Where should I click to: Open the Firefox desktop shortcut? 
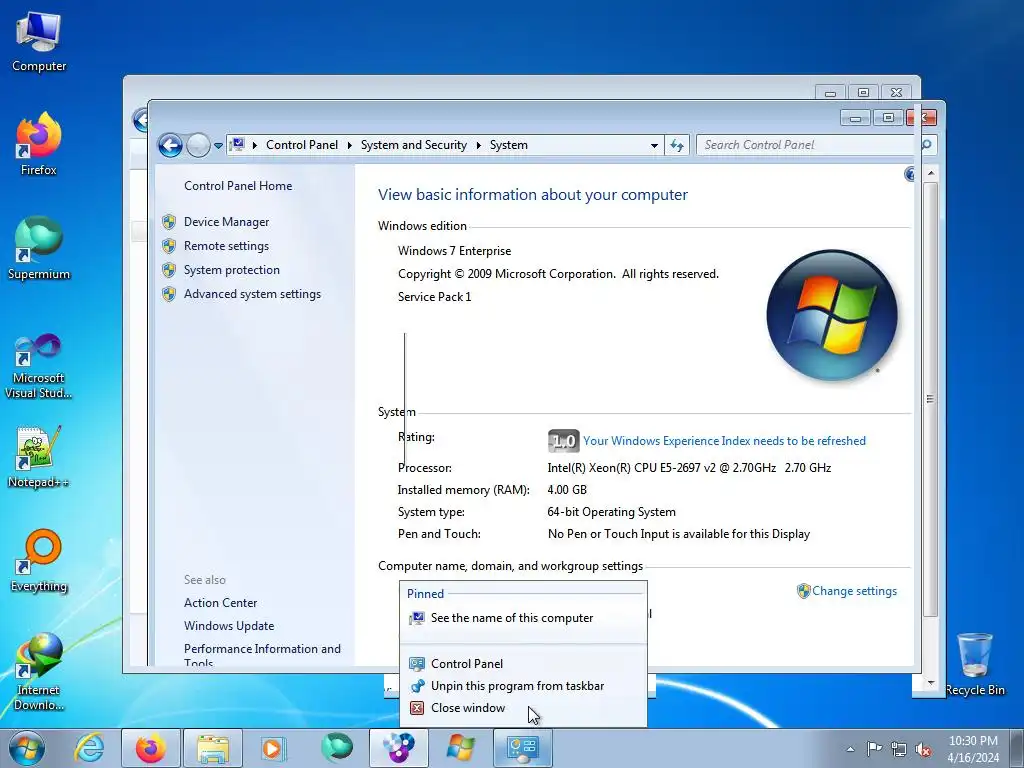pos(39,144)
